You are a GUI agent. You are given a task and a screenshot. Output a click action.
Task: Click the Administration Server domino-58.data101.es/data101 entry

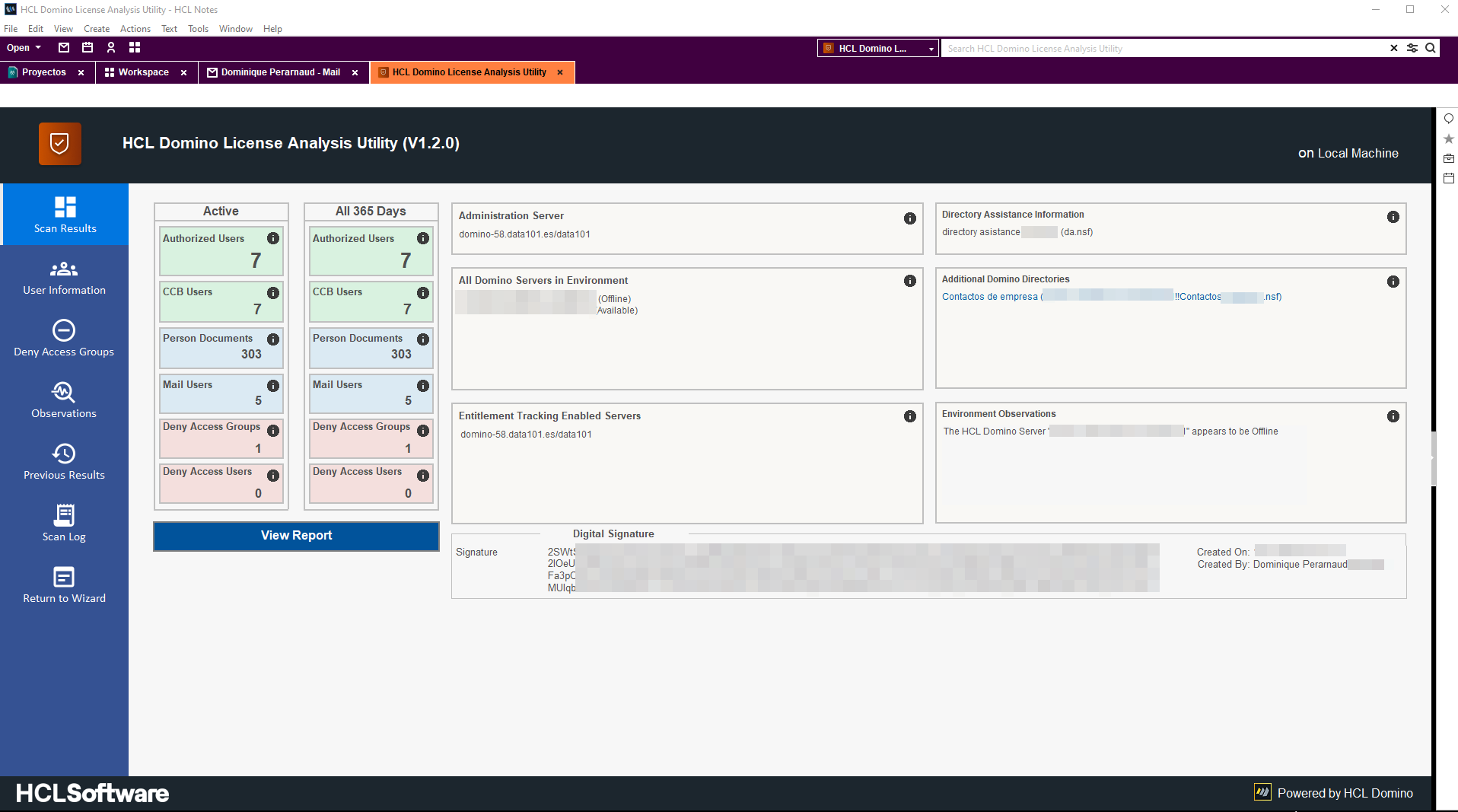click(524, 234)
